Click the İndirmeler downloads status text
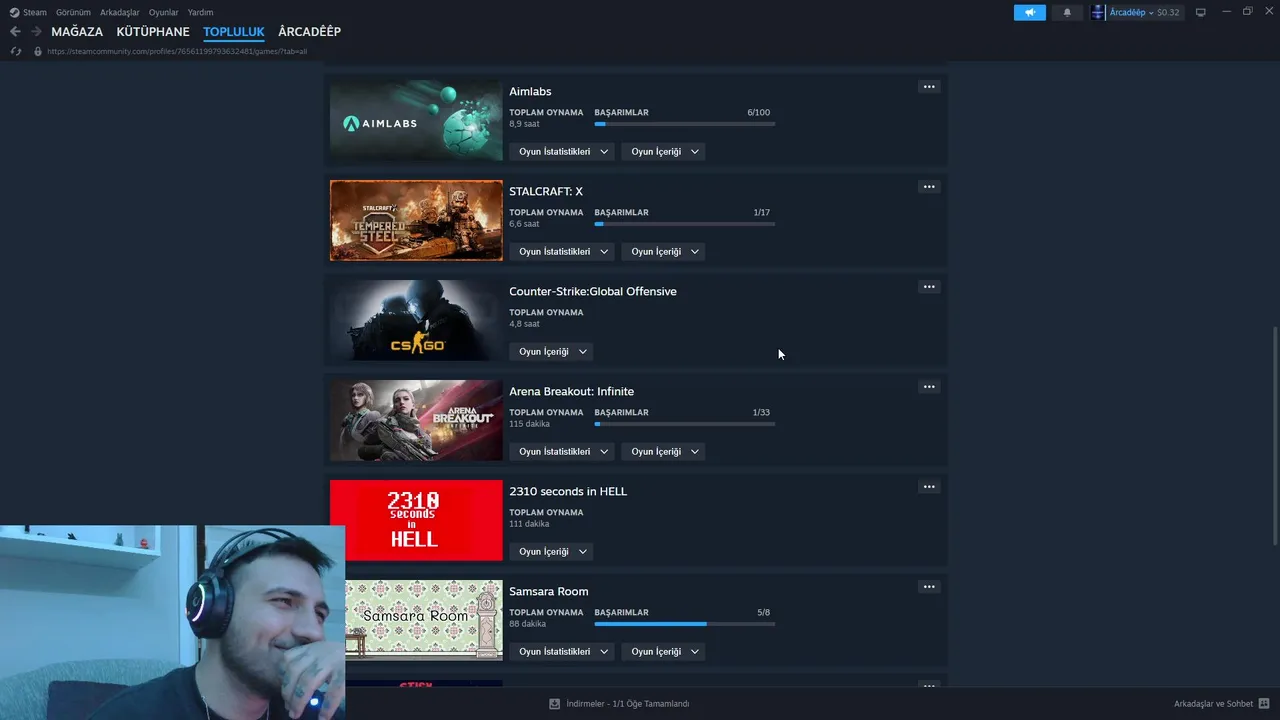Screen dimensions: 1280x720 click(628, 704)
